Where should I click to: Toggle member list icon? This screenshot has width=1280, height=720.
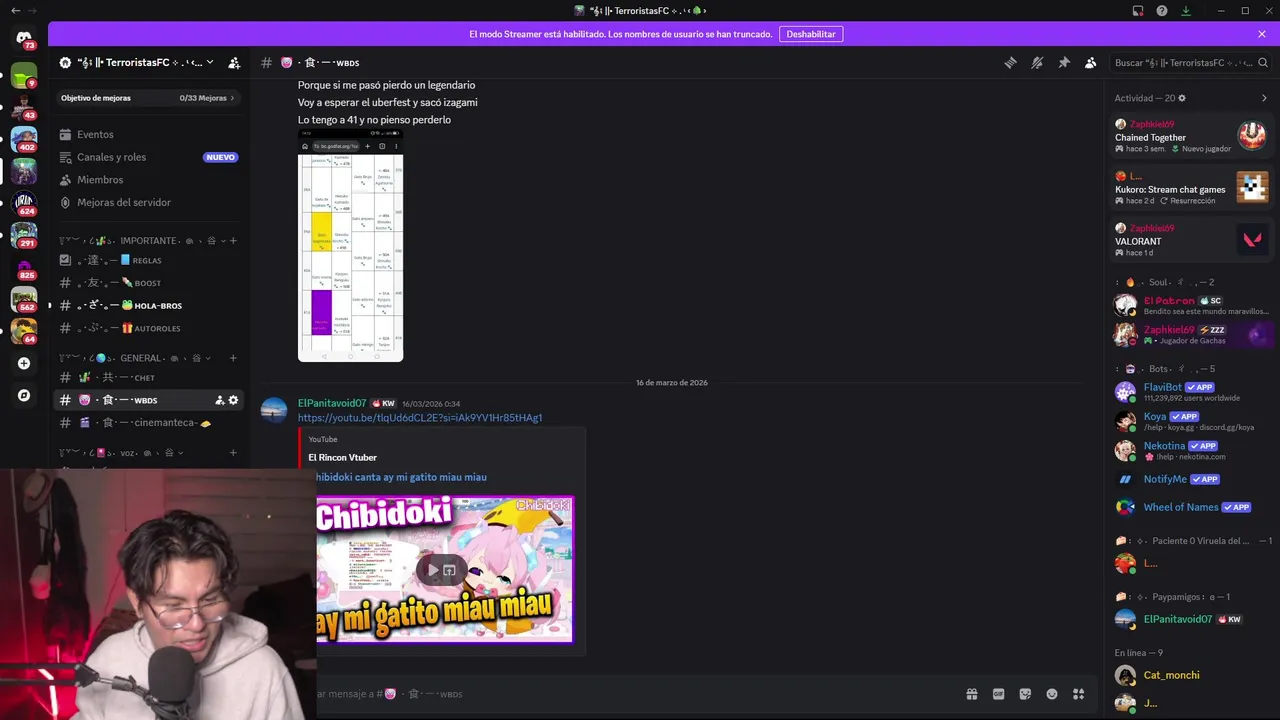click(1091, 62)
